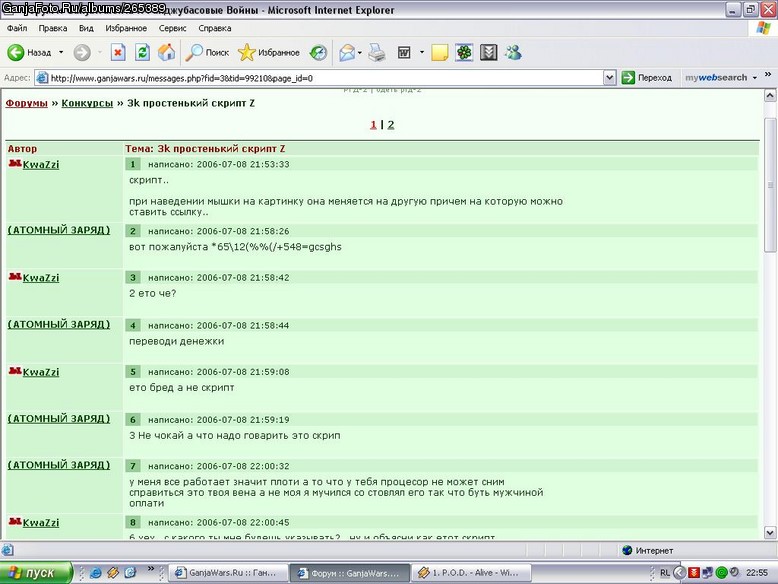The image size is (778, 584).
Task: Open KwaZzi profile in post 1
Action: 41,165
